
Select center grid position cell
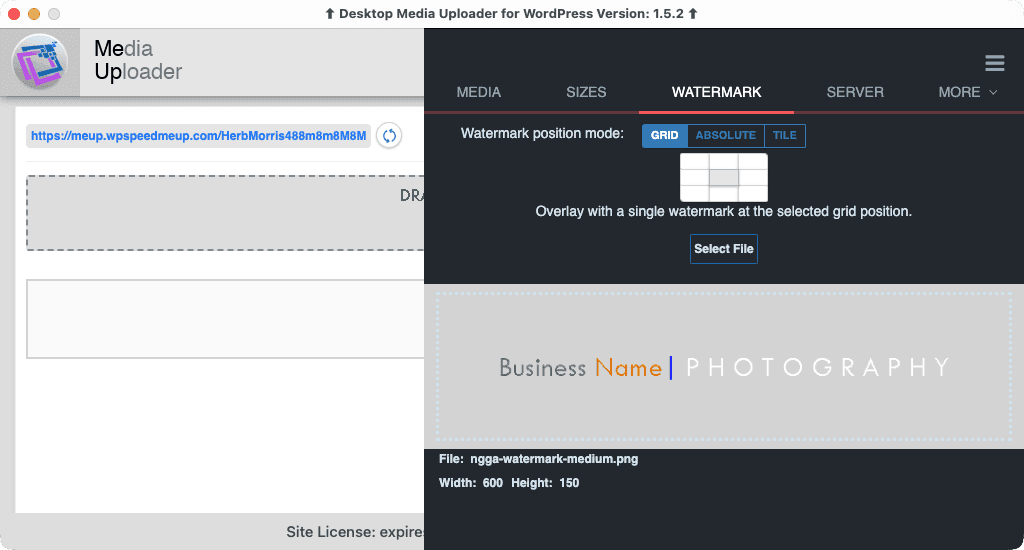point(724,178)
